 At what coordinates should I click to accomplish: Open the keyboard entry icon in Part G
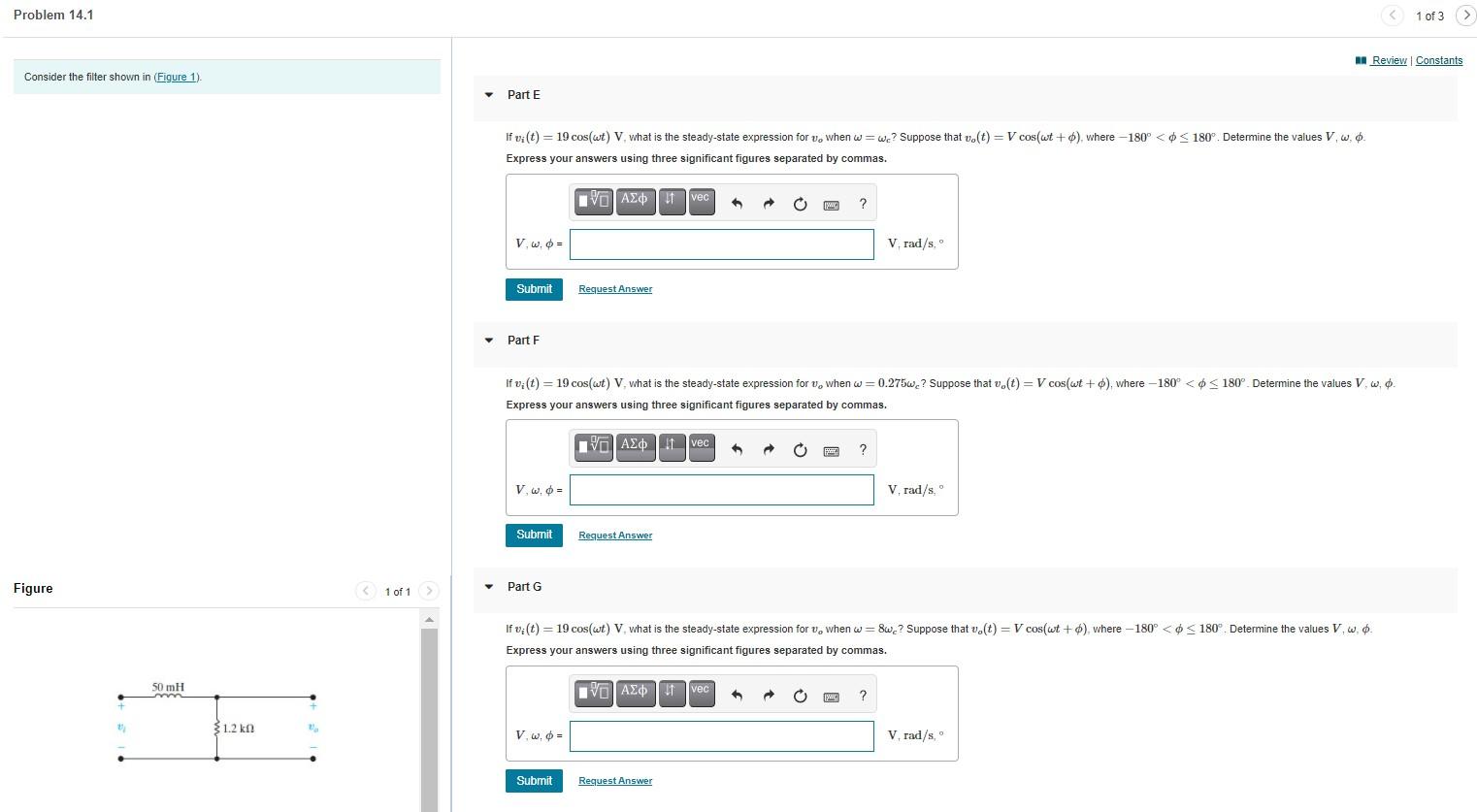(832, 694)
